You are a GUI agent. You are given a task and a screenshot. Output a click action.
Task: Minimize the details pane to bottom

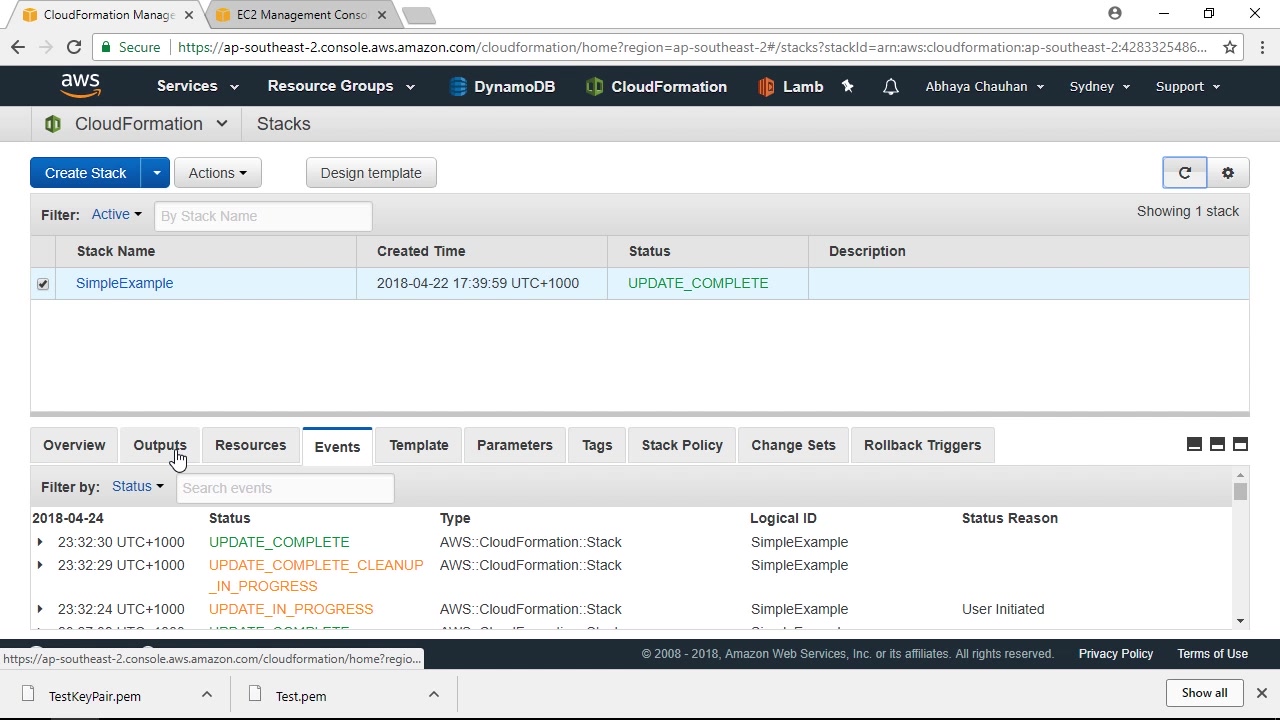pyautogui.click(x=1194, y=445)
